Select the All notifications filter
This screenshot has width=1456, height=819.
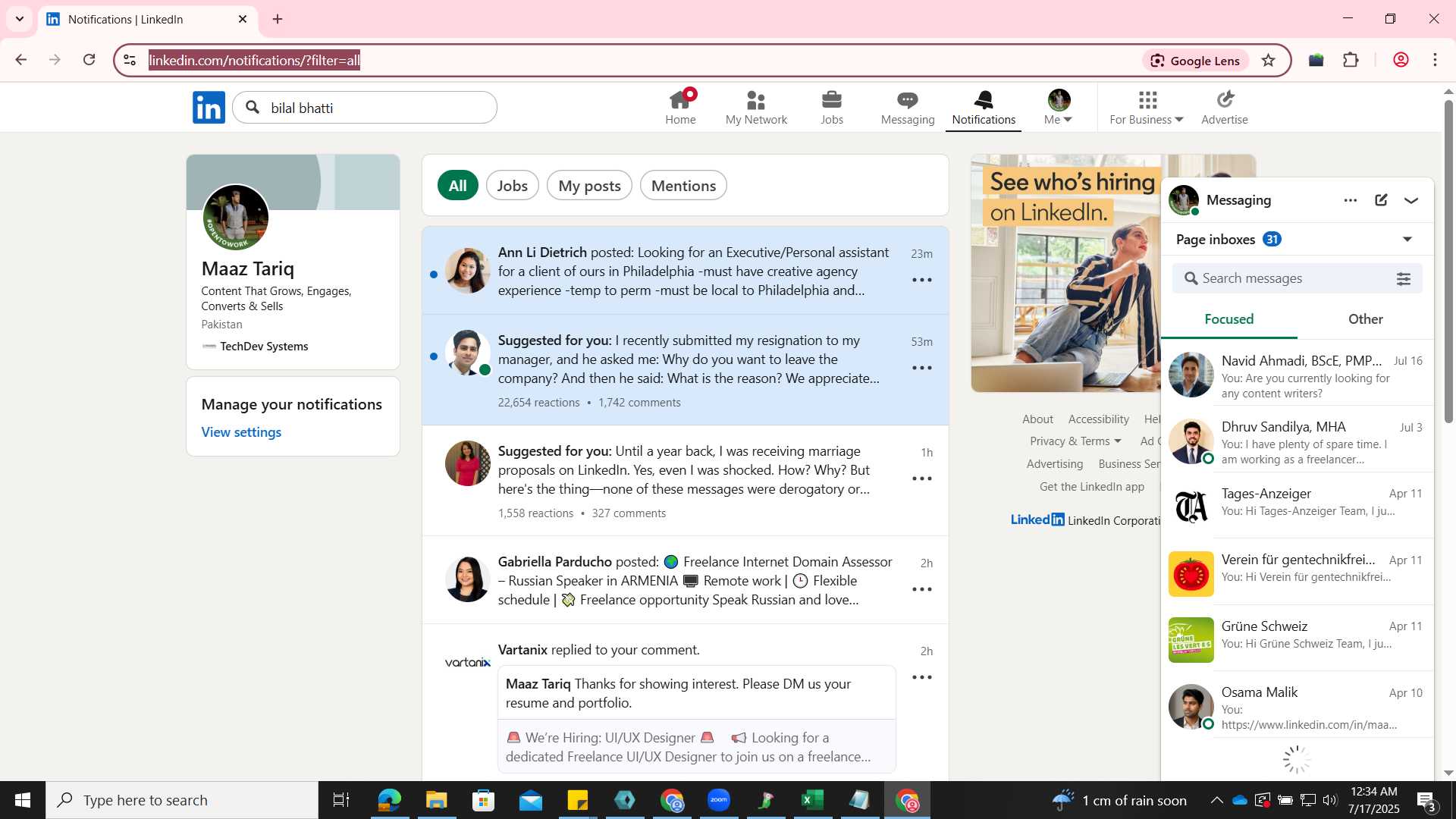click(458, 186)
